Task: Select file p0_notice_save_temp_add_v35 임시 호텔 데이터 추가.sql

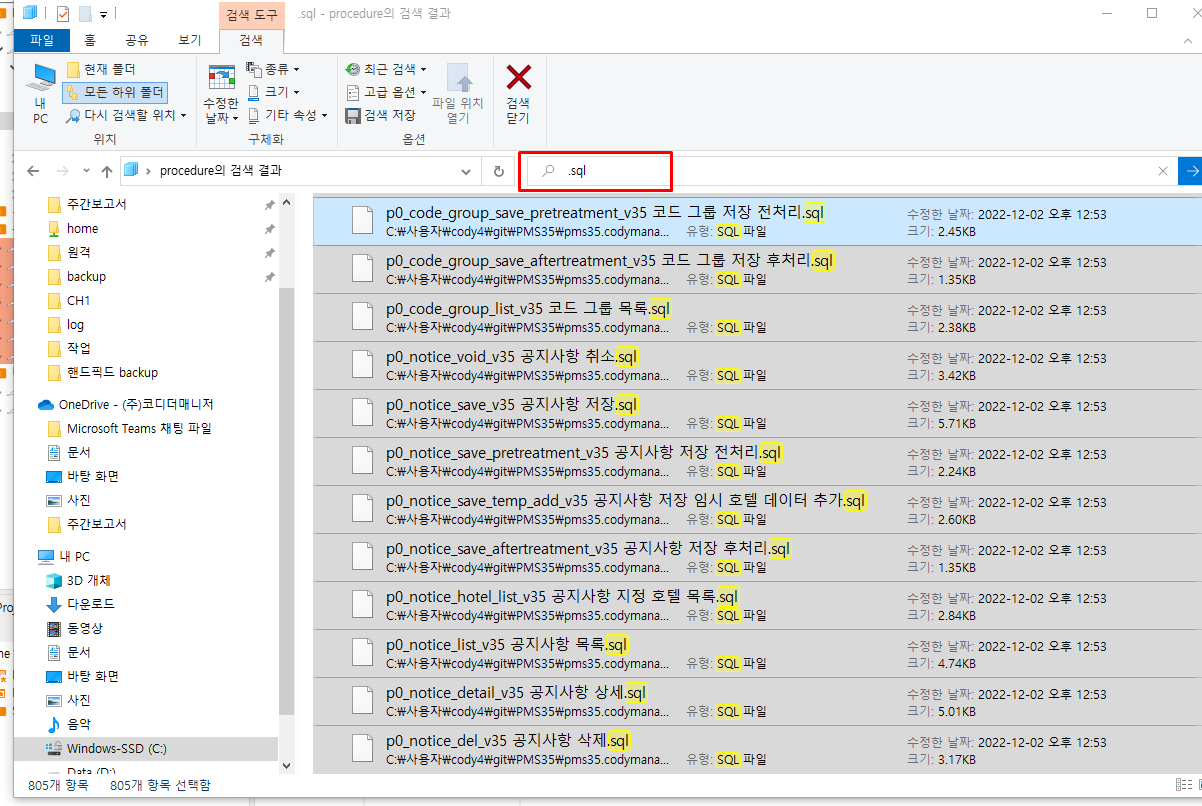Action: point(758,510)
